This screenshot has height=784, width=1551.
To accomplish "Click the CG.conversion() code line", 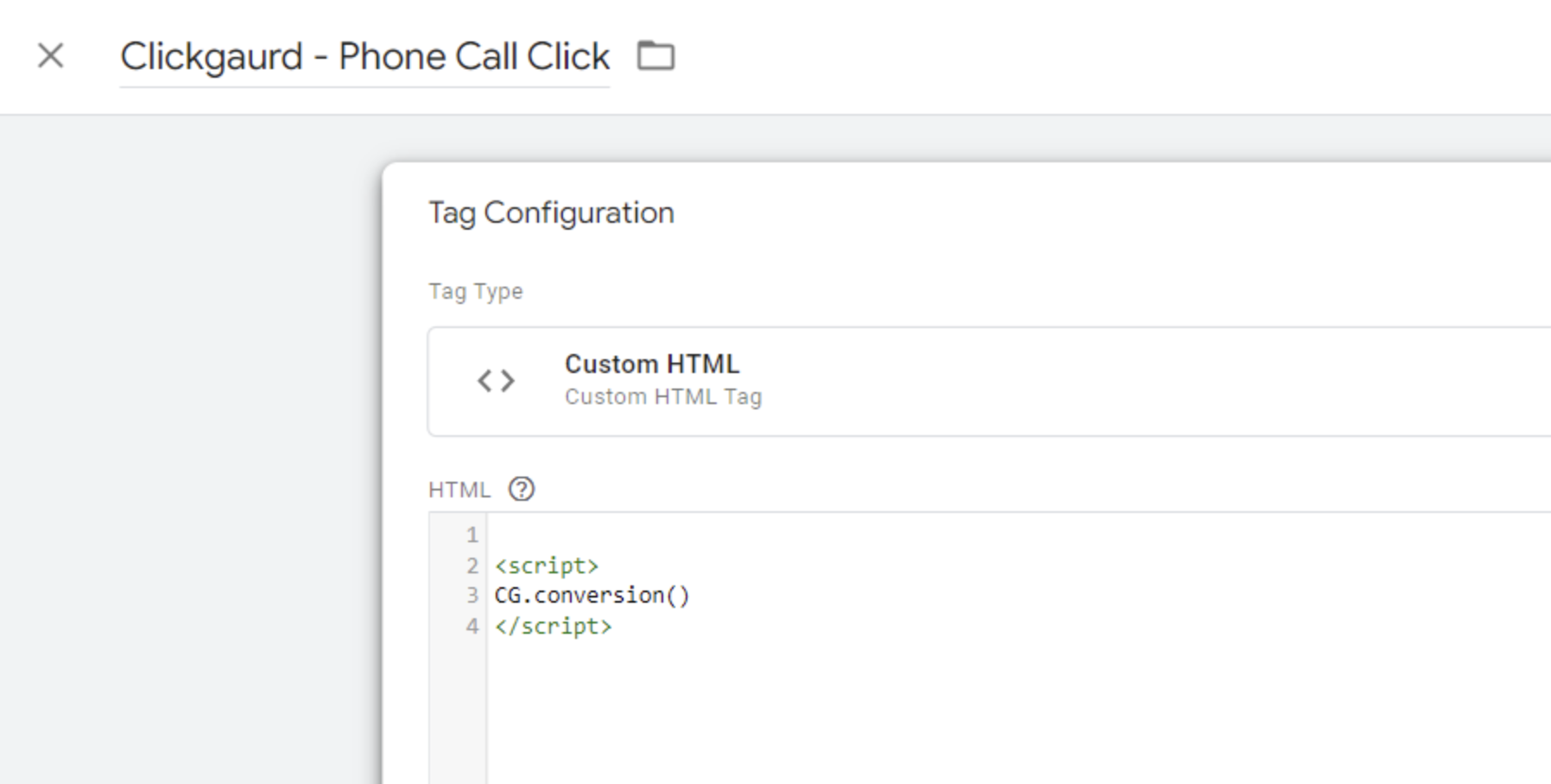I will pos(592,596).
